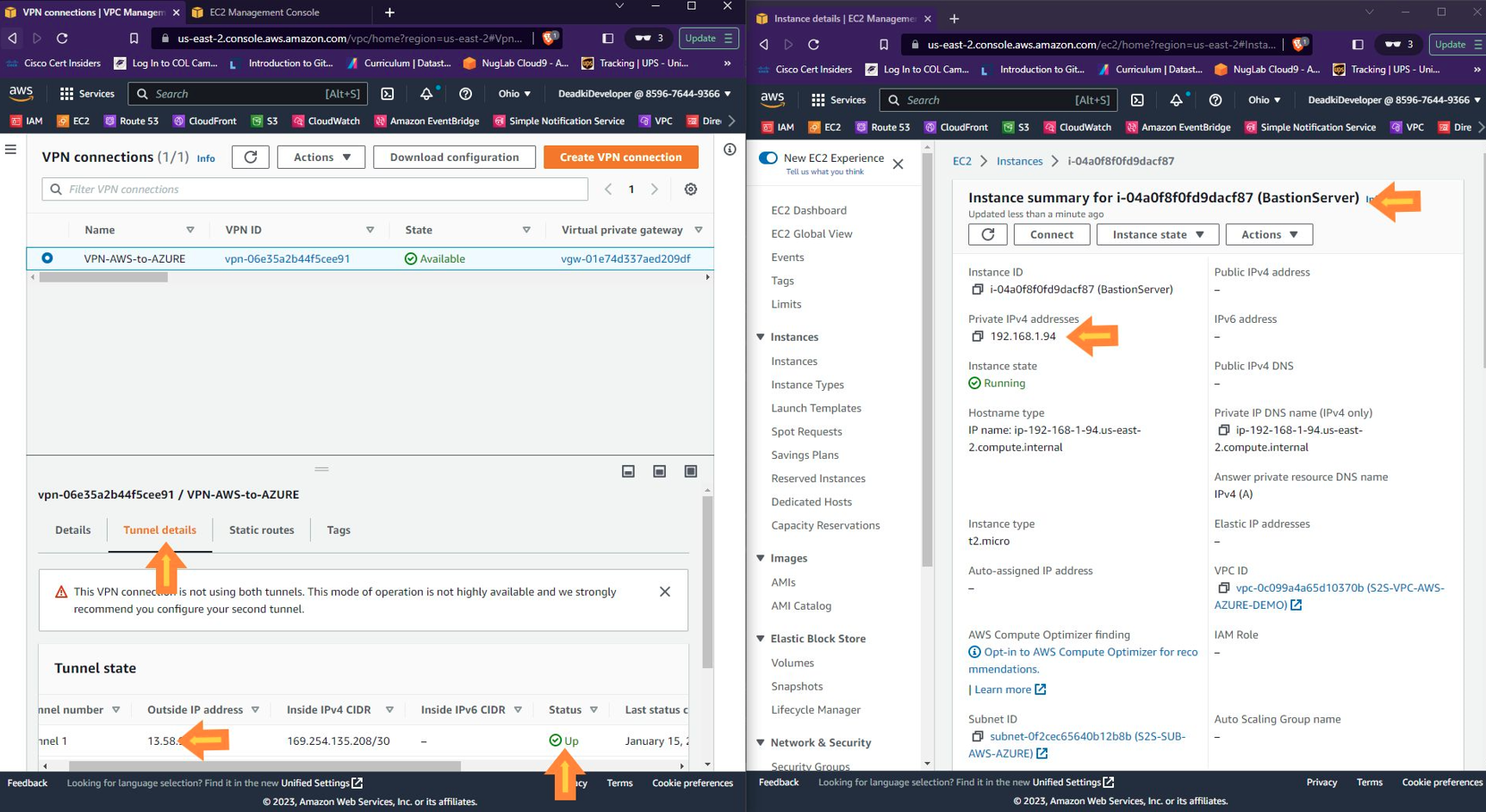
Task: Close New EC2 Experience banner
Action: point(898,164)
